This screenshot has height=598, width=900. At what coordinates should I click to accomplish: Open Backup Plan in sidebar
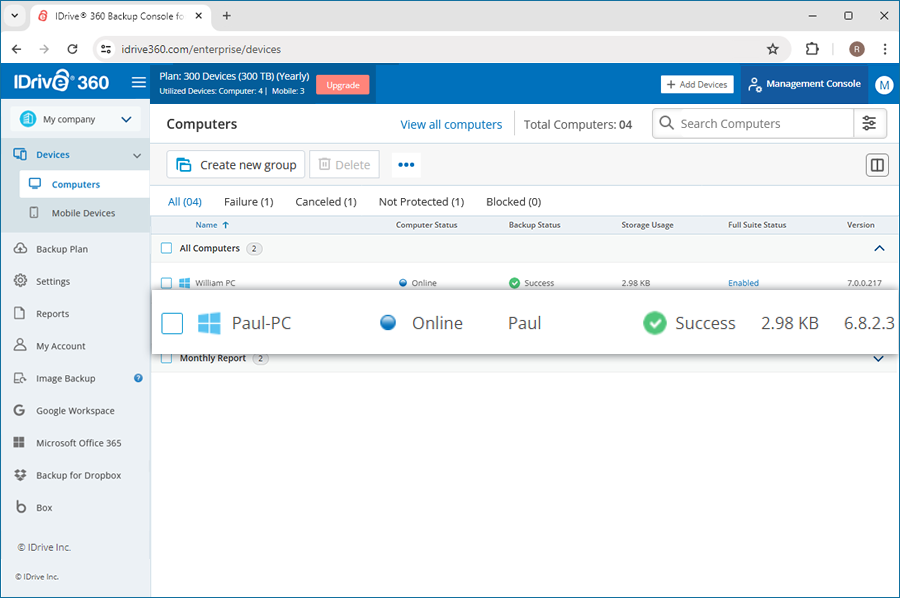[62, 249]
